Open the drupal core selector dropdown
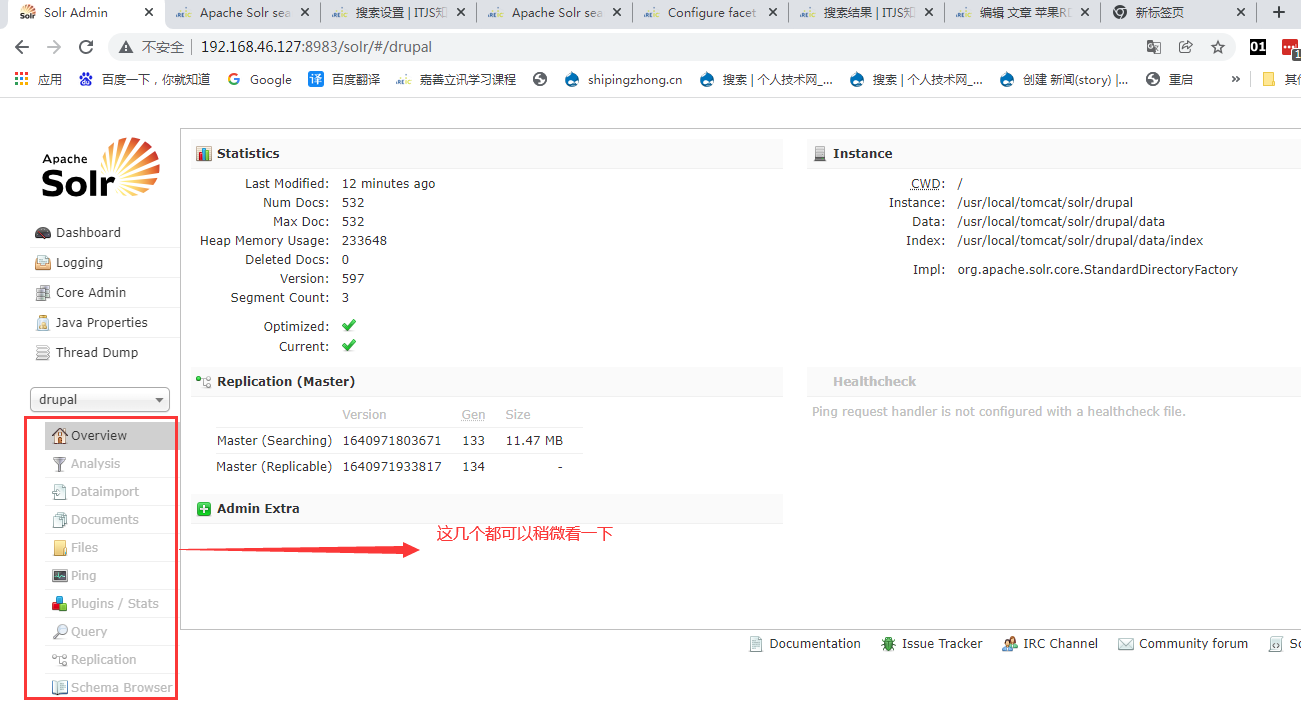Screen dimensions: 1301x722 [100, 400]
